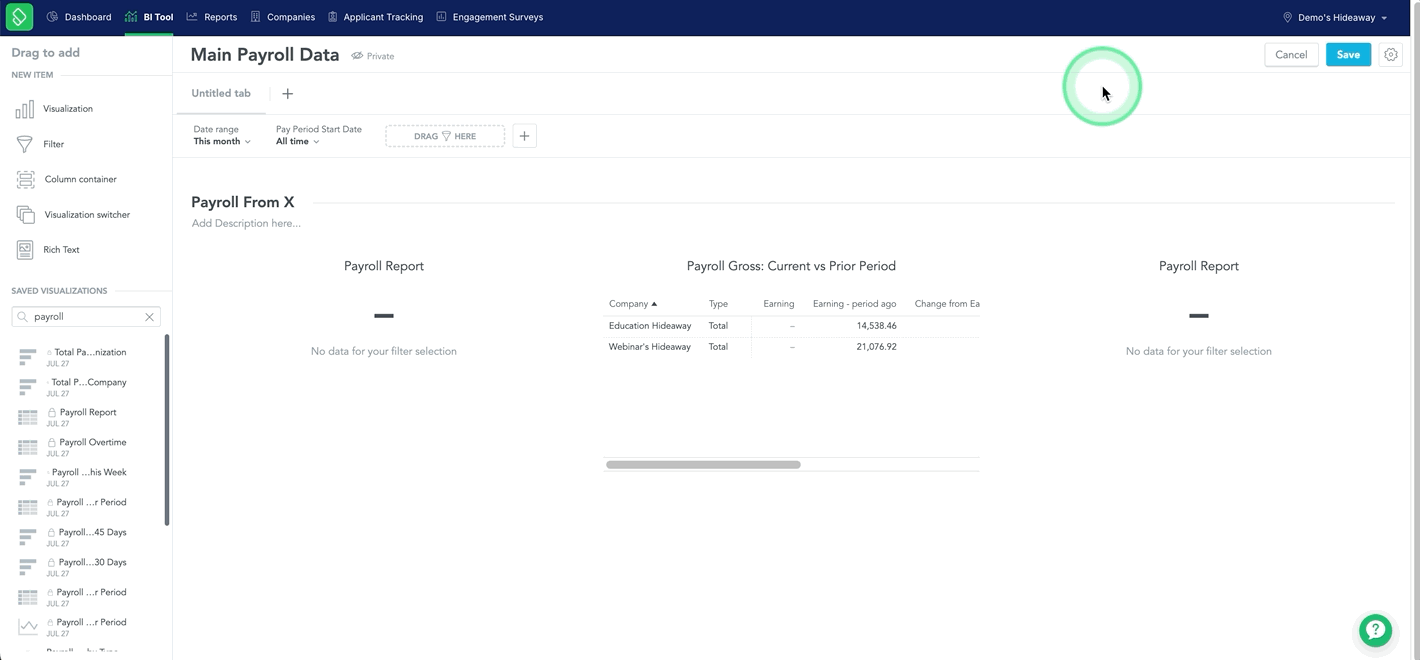Click the search magnifier icon
1420x660 pixels.
point(23,317)
